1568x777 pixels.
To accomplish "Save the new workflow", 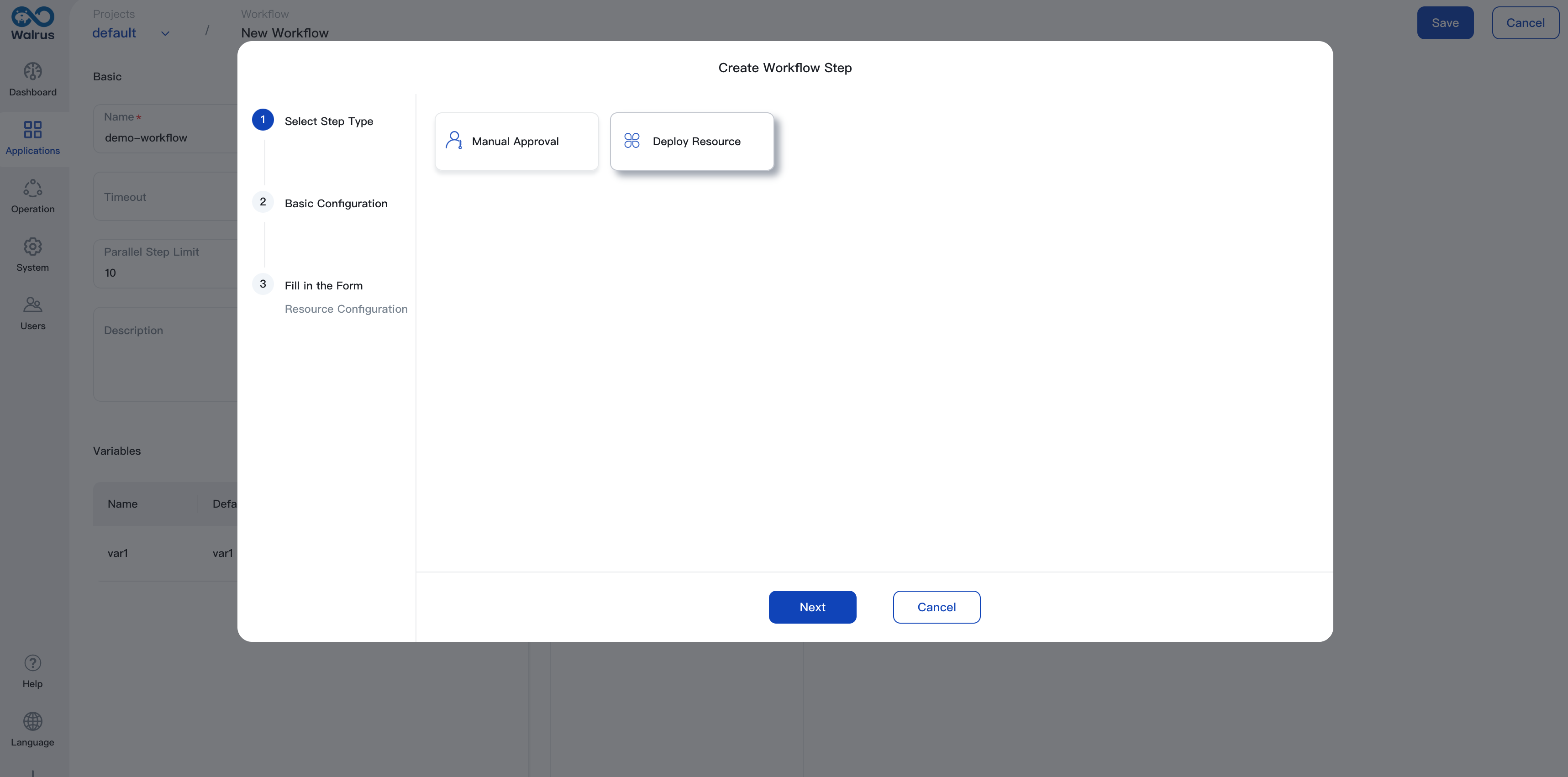I will coord(1445,22).
